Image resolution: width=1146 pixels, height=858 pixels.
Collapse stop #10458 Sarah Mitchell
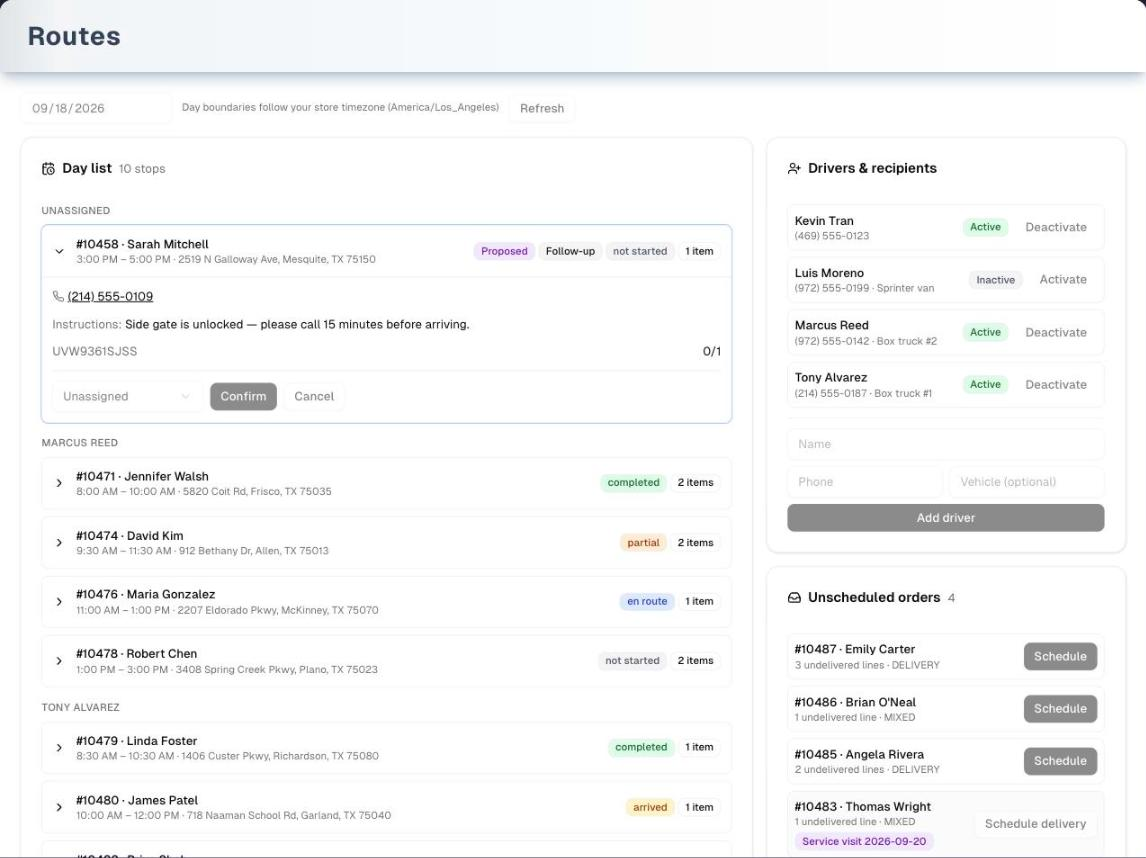(x=59, y=251)
